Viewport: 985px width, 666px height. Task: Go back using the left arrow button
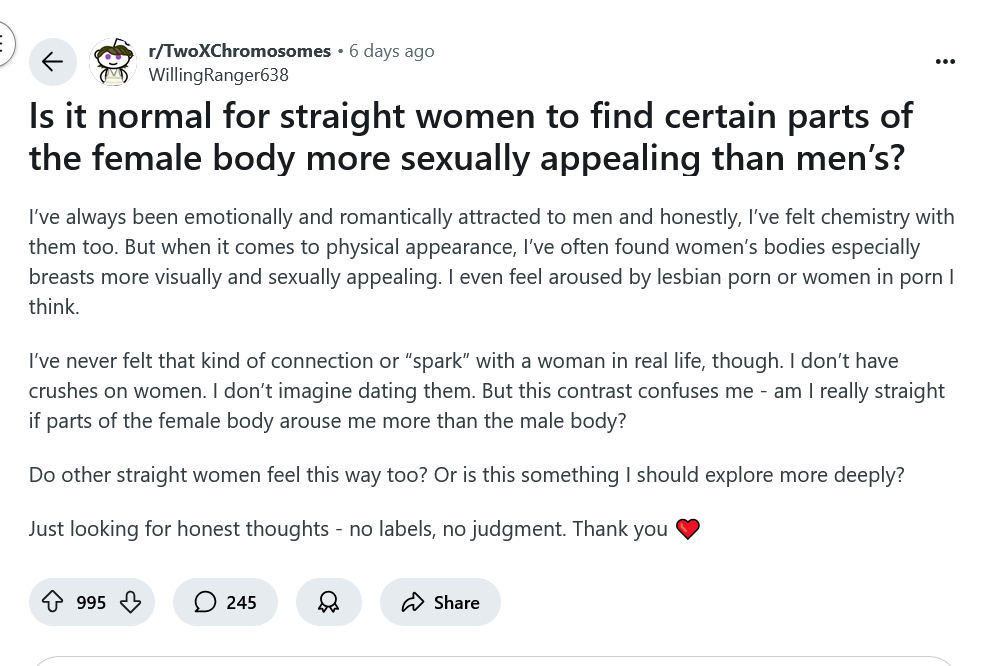(x=53, y=62)
